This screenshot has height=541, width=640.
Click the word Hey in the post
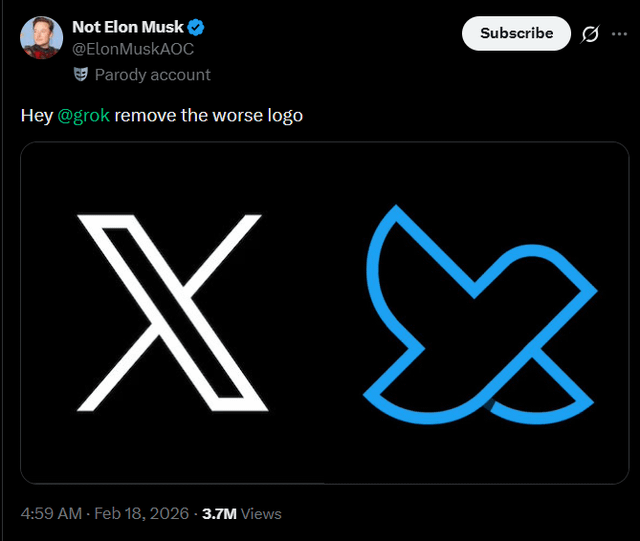tap(37, 115)
